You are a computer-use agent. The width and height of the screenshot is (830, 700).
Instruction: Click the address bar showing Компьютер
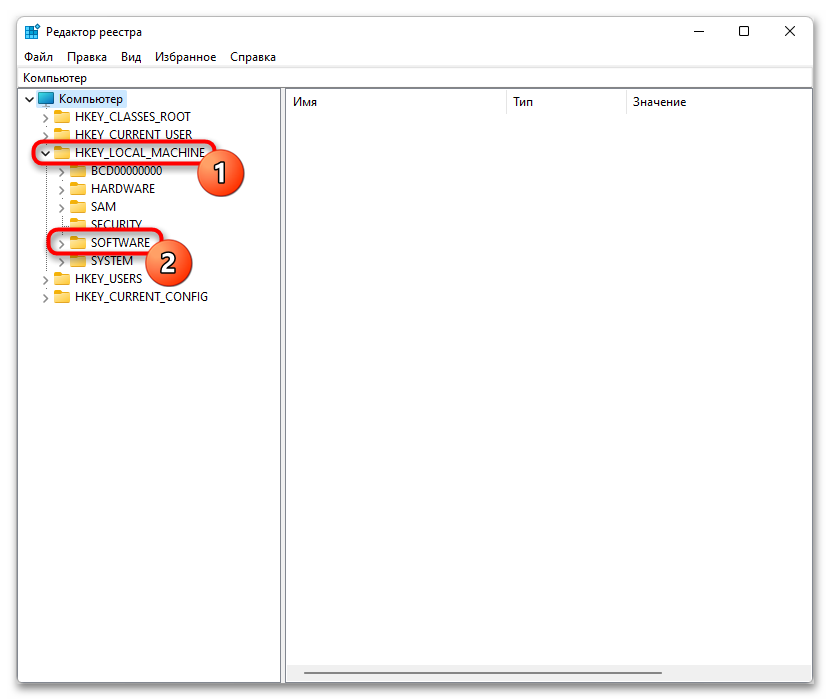coord(400,78)
